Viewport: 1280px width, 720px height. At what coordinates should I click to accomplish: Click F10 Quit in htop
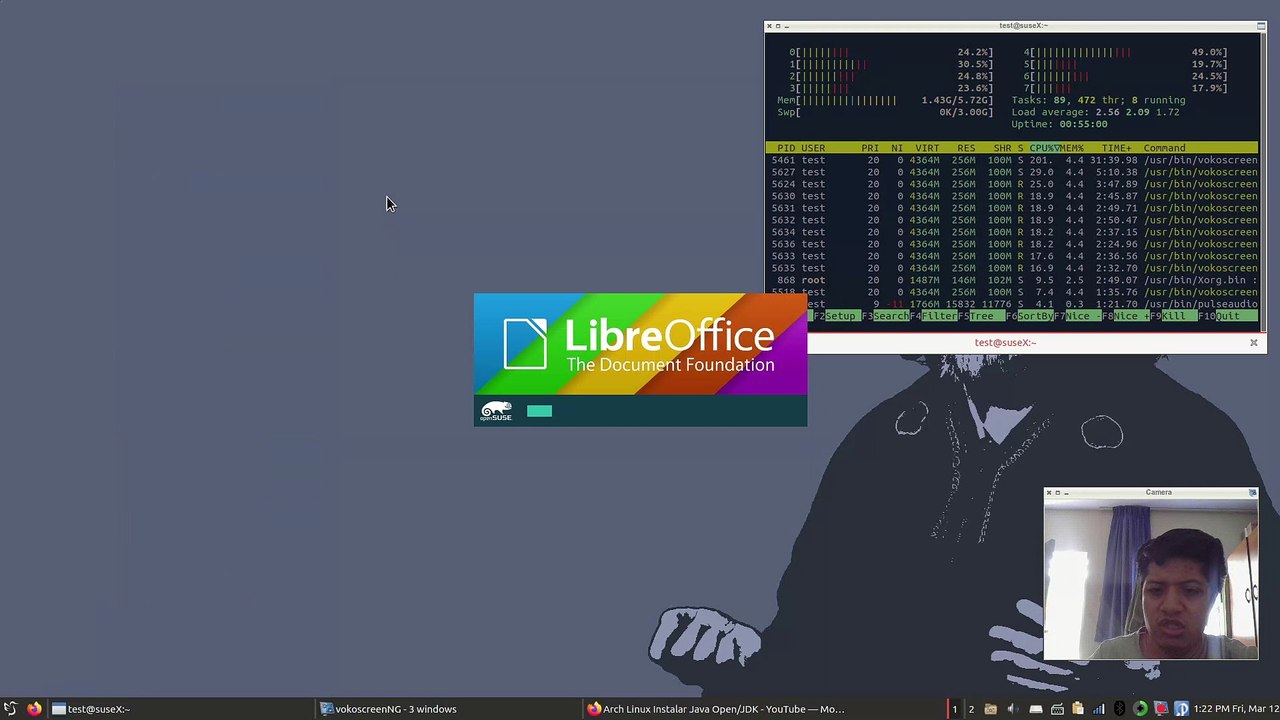(x=1227, y=316)
